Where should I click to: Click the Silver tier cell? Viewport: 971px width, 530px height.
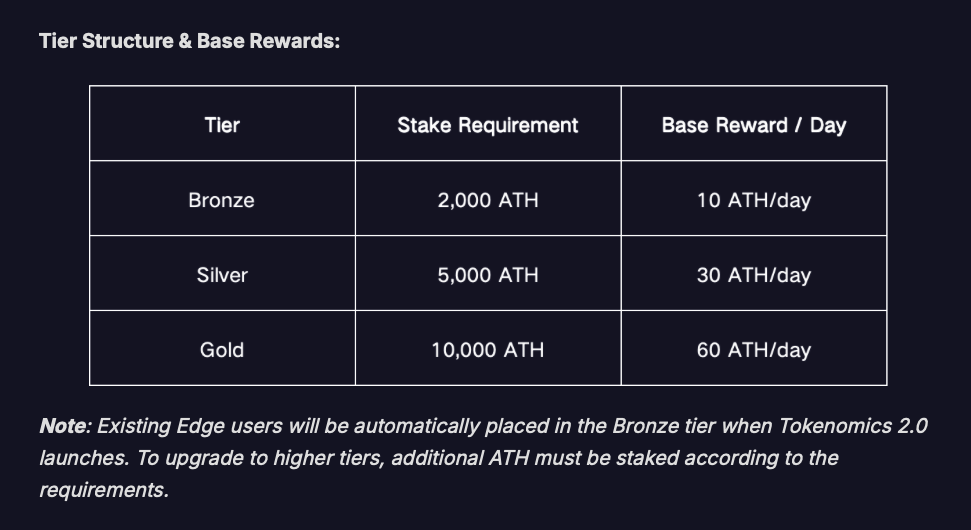[x=222, y=273]
